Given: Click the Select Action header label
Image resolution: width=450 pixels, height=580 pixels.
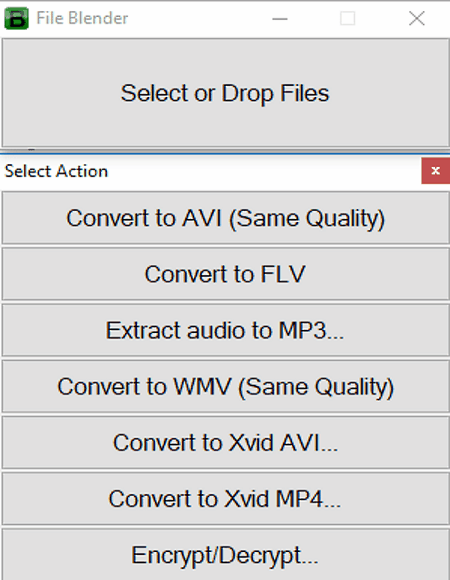Looking at the screenshot, I should (x=56, y=171).
